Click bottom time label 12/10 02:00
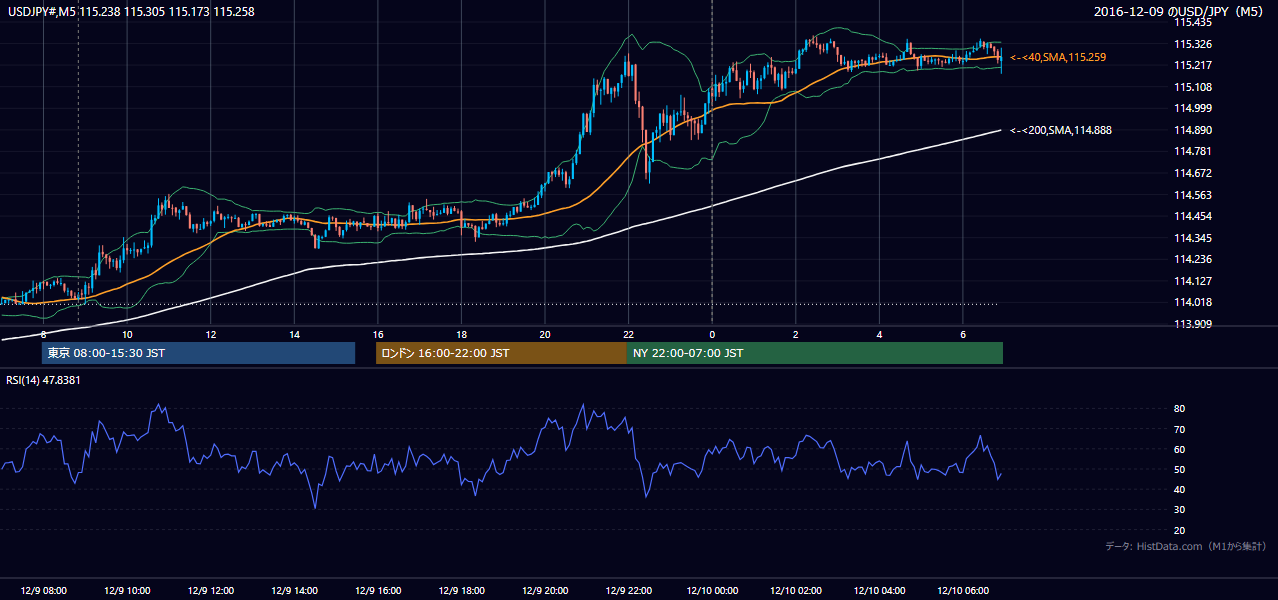 [x=796, y=591]
